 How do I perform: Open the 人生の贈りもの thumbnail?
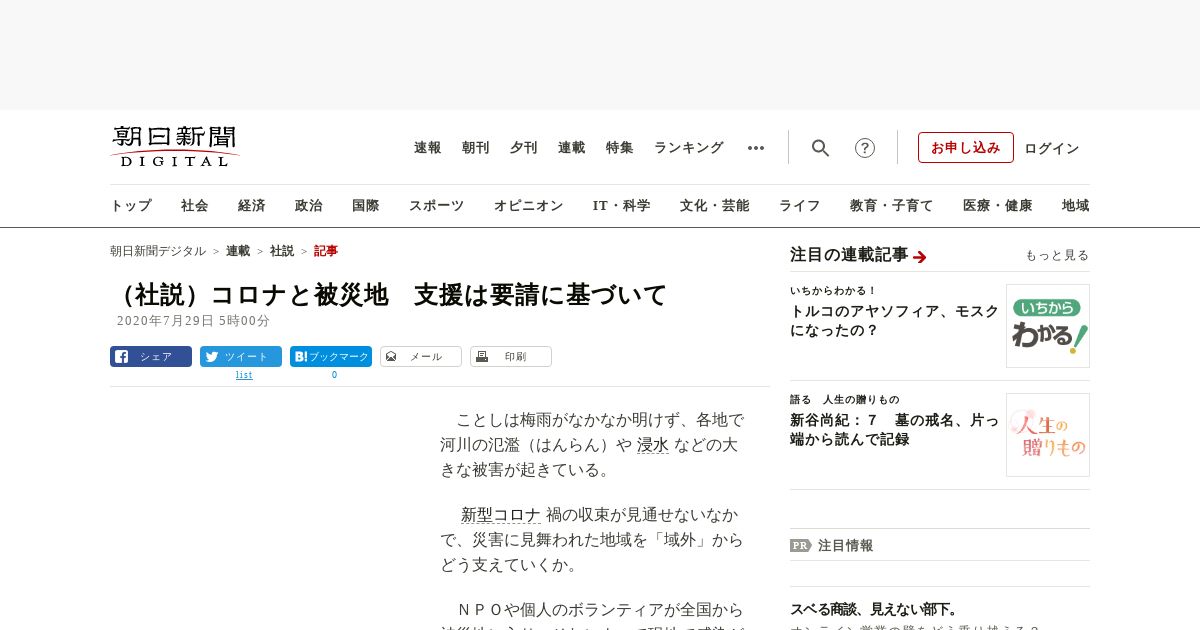coord(1048,435)
